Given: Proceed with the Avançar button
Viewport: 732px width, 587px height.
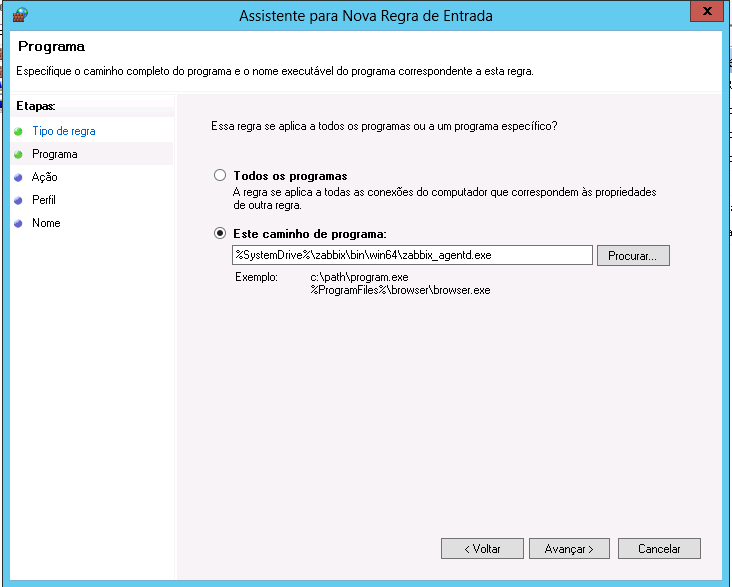Looking at the screenshot, I should coord(569,549).
